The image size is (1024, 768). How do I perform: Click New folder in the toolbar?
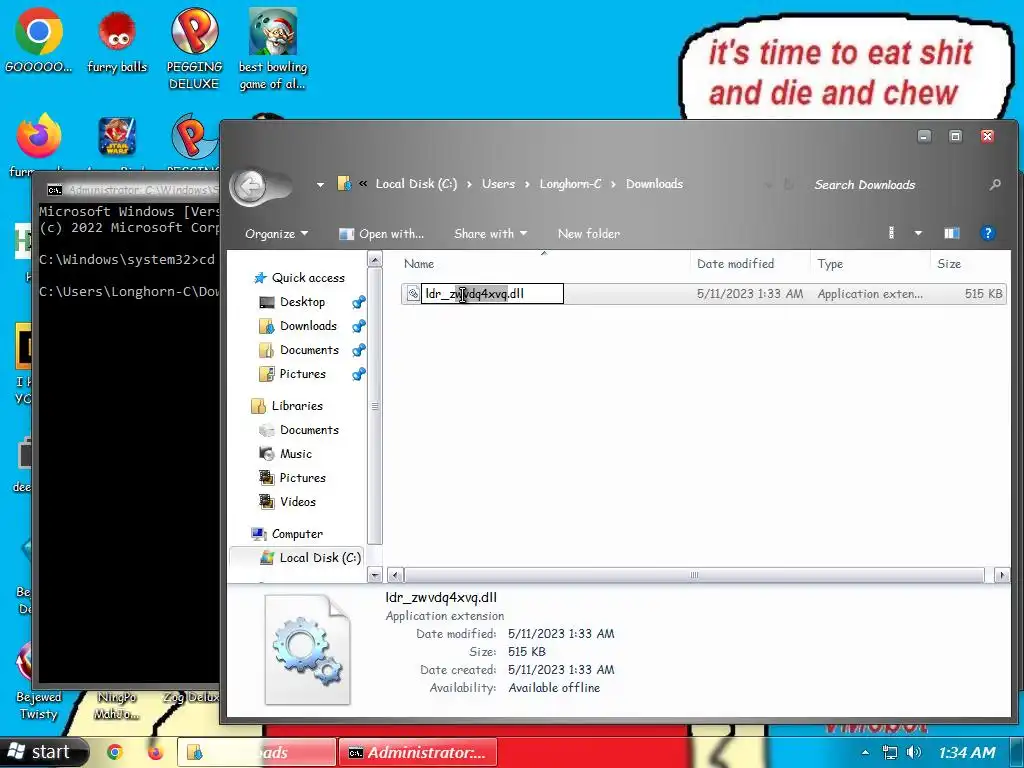[588, 234]
